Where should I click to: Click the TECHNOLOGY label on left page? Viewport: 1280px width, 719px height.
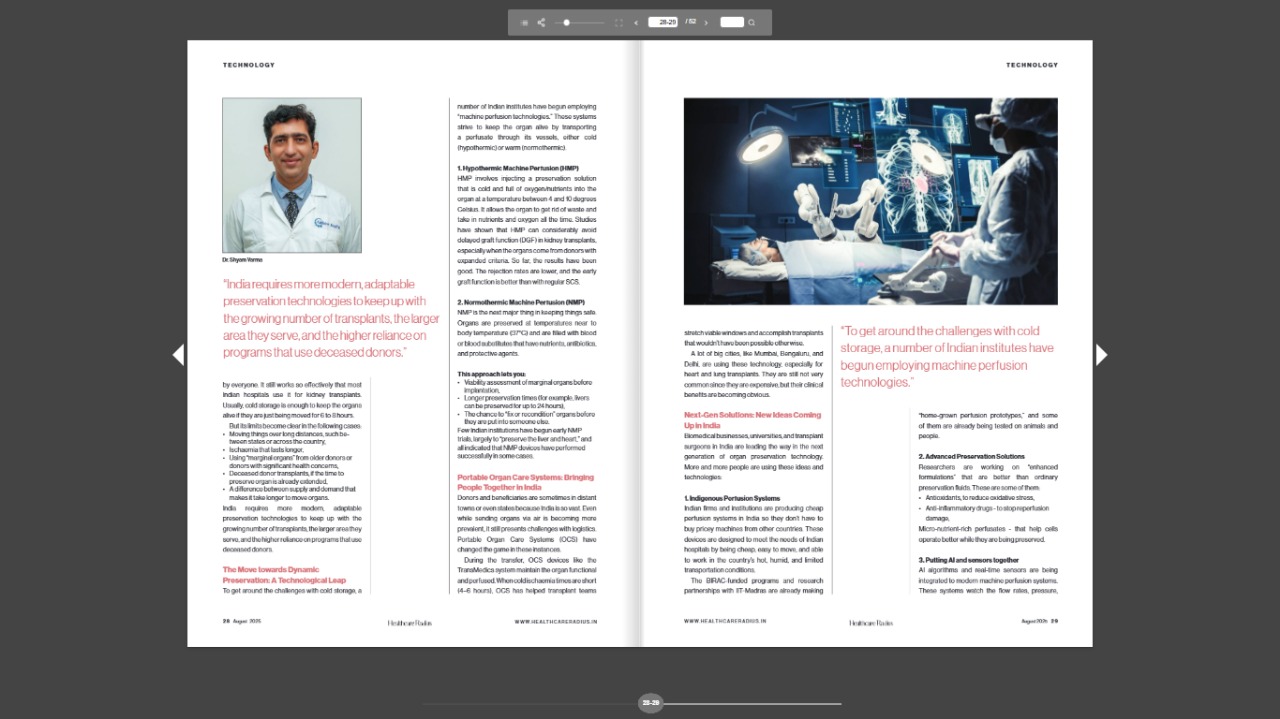click(248, 65)
